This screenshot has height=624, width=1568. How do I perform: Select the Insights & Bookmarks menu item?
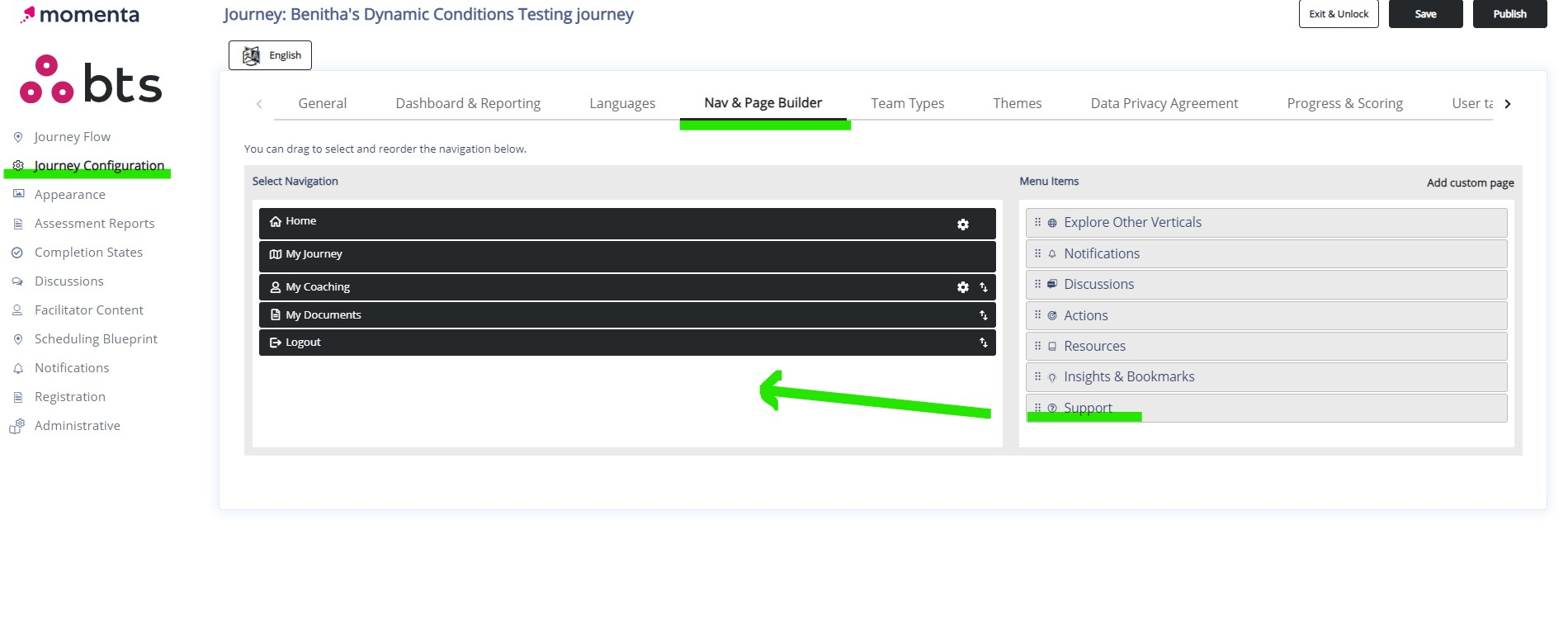pyautogui.click(x=1266, y=376)
